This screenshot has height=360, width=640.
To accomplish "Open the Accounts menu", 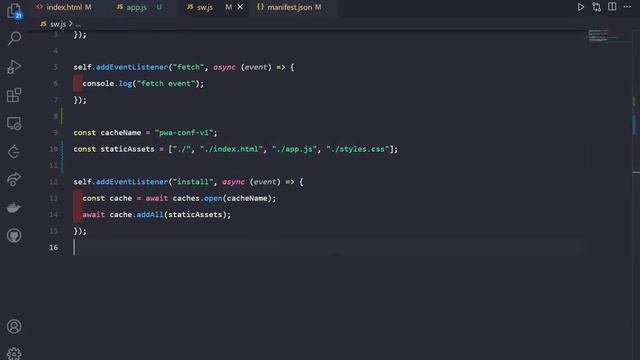I will [x=14, y=327].
